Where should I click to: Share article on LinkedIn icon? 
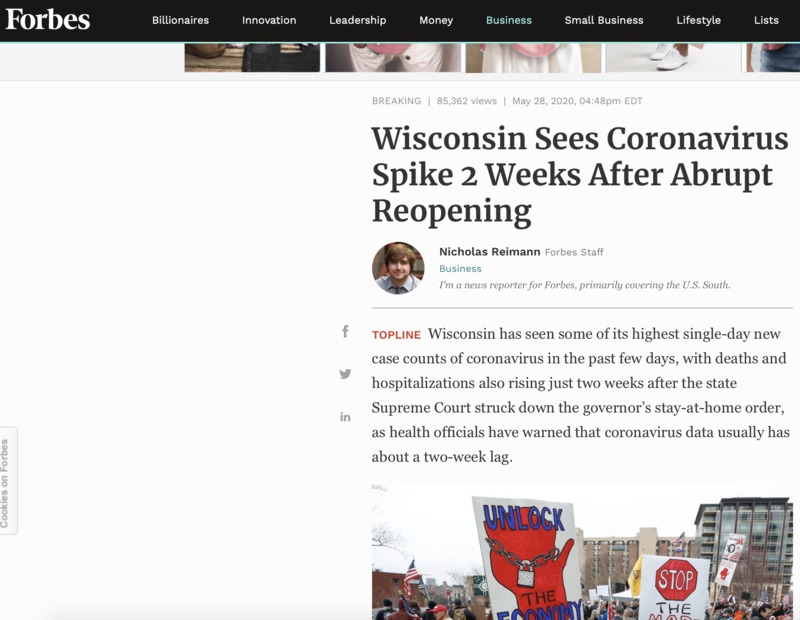[345, 417]
